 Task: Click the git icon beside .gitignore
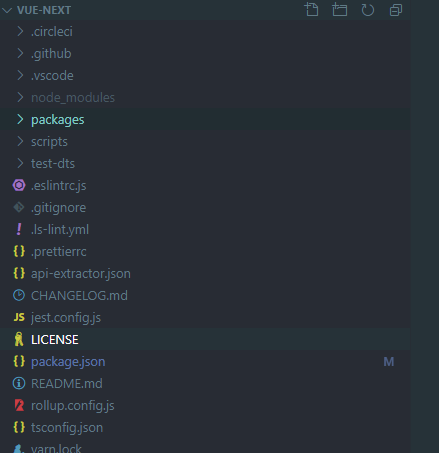19,207
